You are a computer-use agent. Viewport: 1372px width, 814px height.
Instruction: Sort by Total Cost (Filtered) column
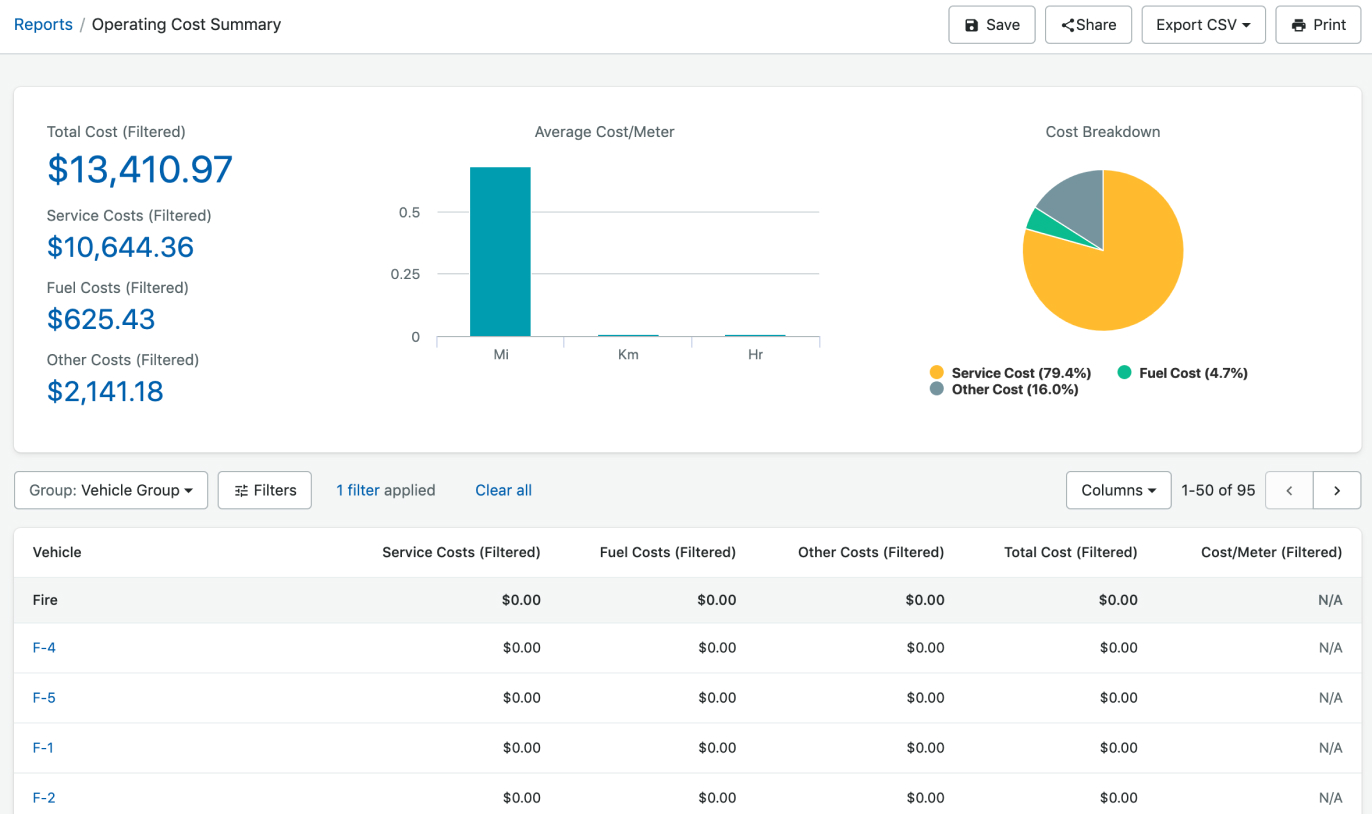tap(1070, 552)
